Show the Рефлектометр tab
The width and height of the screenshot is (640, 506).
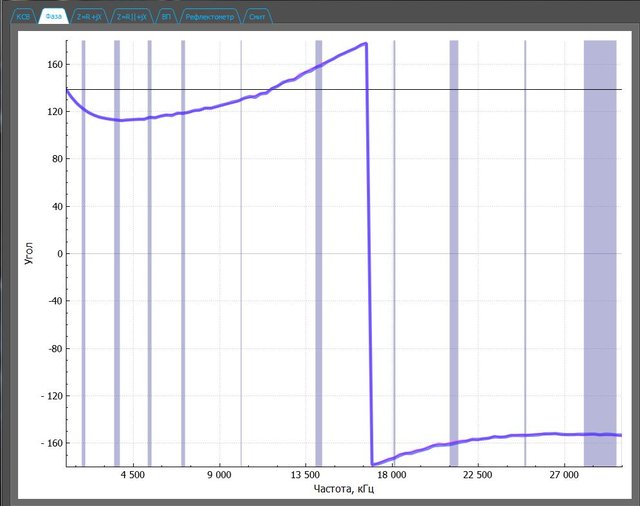[208, 17]
